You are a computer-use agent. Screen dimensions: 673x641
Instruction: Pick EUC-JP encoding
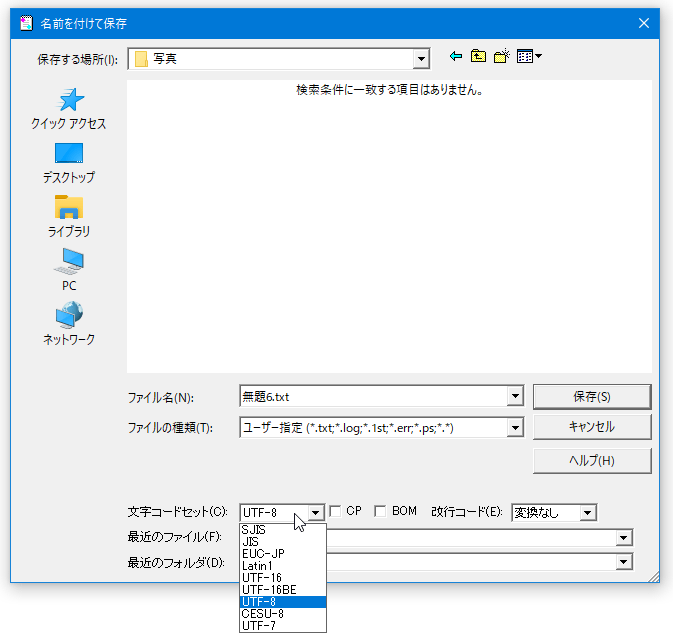[282, 554]
